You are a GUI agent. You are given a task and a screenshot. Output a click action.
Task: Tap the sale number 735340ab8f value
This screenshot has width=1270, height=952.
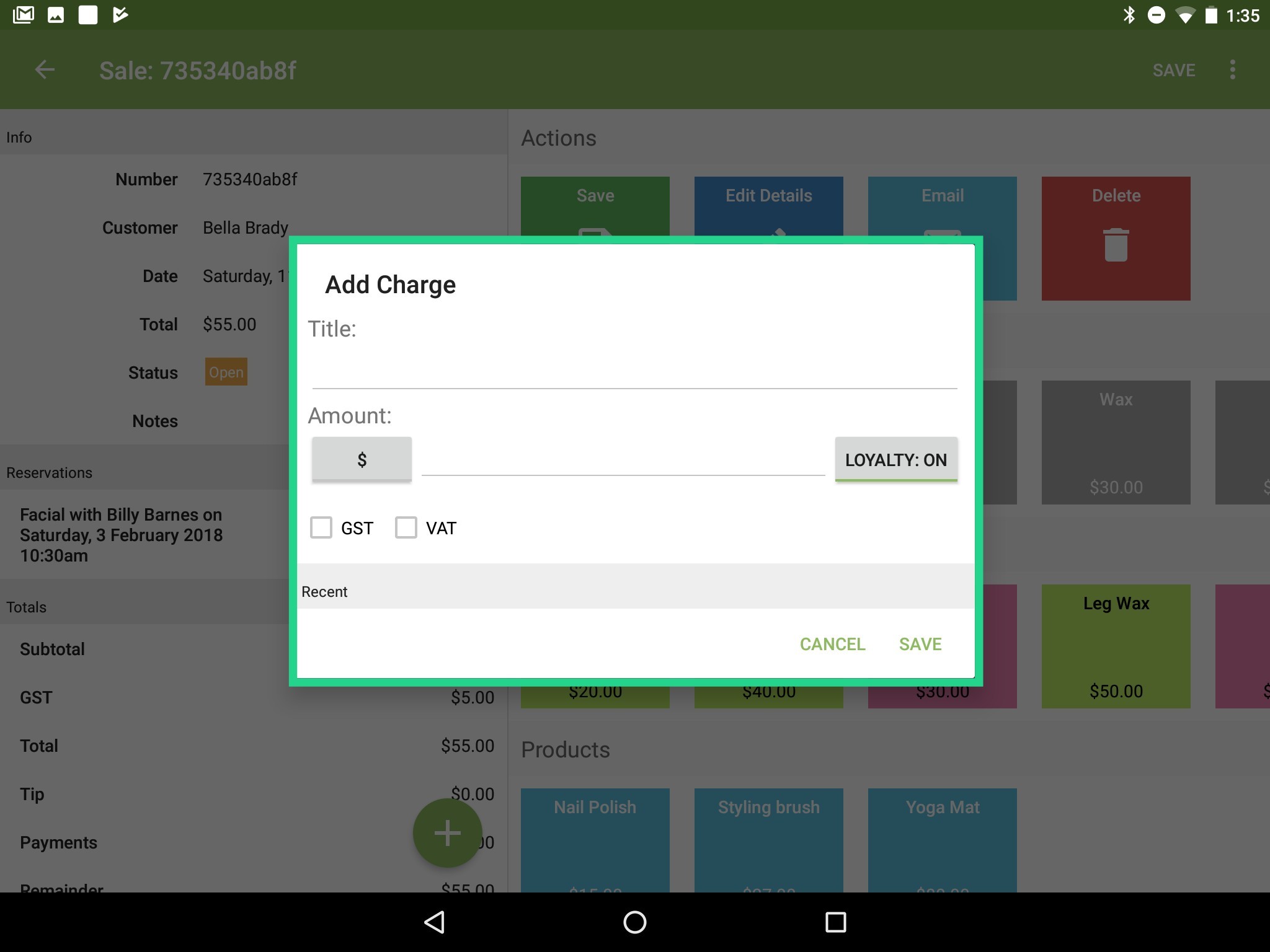coord(250,179)
